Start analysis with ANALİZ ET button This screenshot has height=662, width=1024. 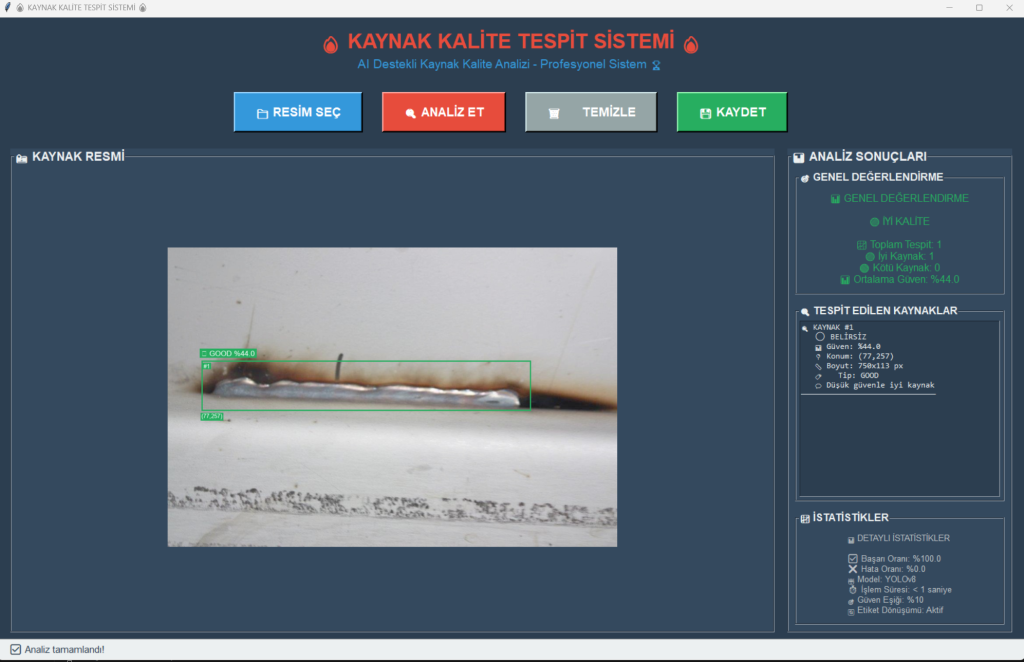click(x=443, y=112)
